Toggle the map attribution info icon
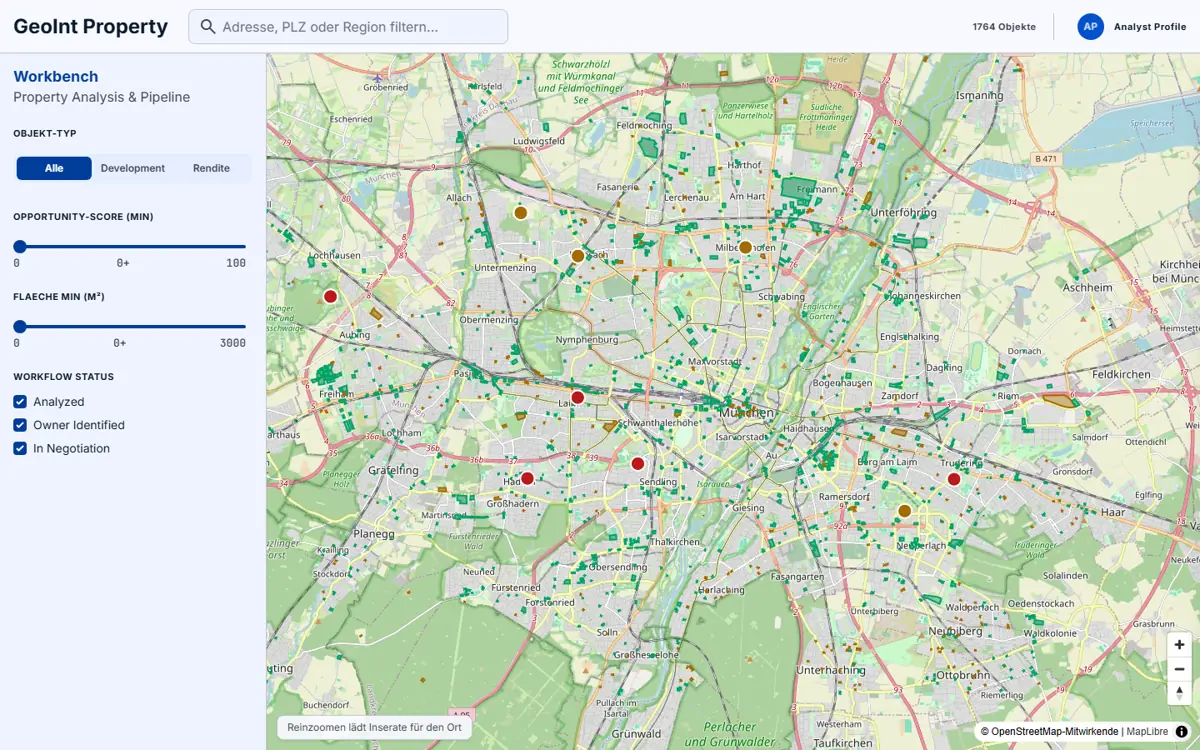The height and width of the screenshot is (750, 1200). point(1181,732)
